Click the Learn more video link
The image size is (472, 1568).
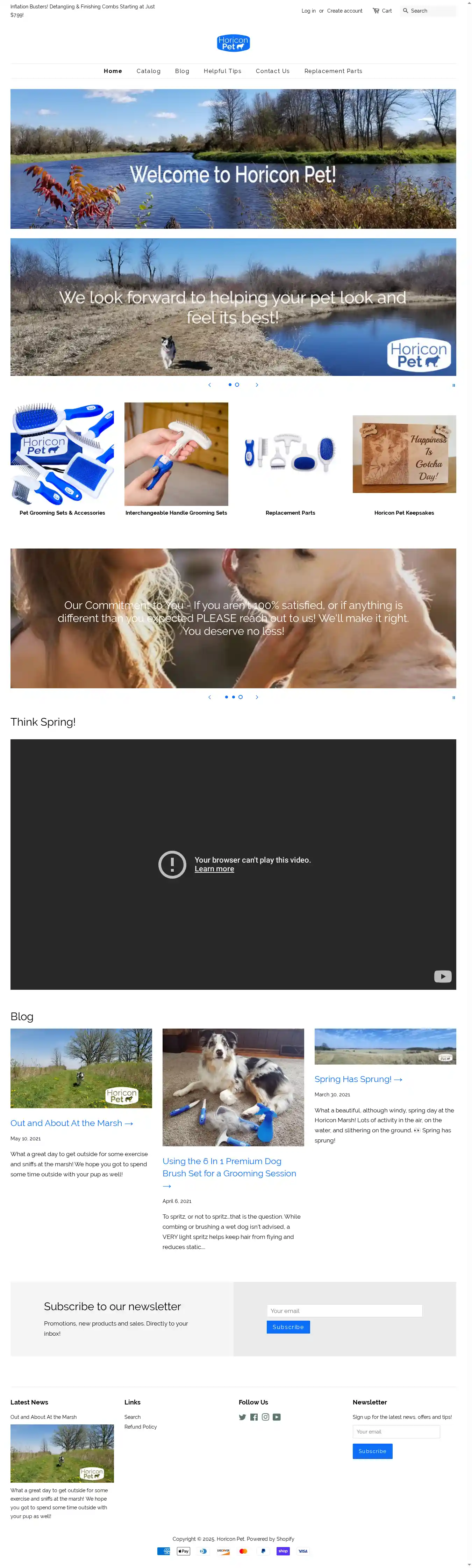pos(214,869)
